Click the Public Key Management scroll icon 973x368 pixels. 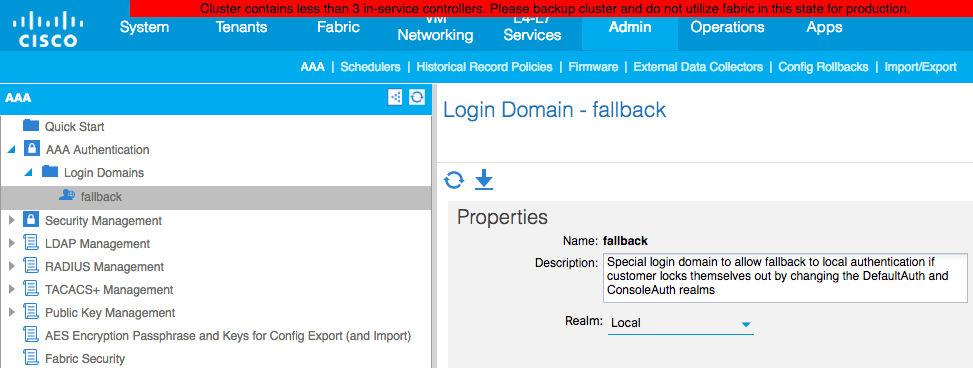tap(30, 312)
